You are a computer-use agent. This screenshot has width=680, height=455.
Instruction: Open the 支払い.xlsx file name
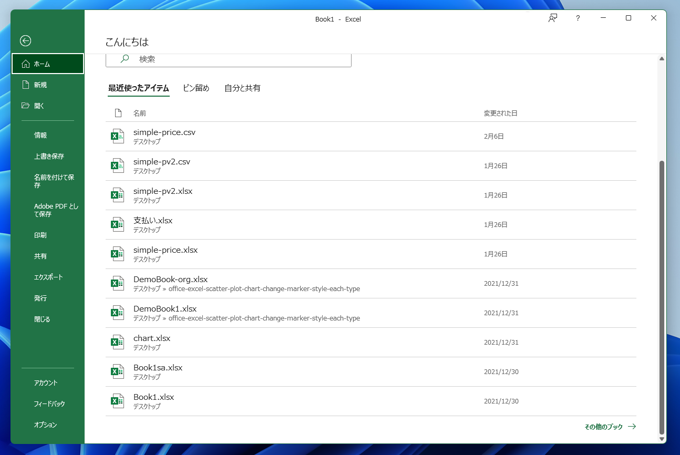point(153,220)
